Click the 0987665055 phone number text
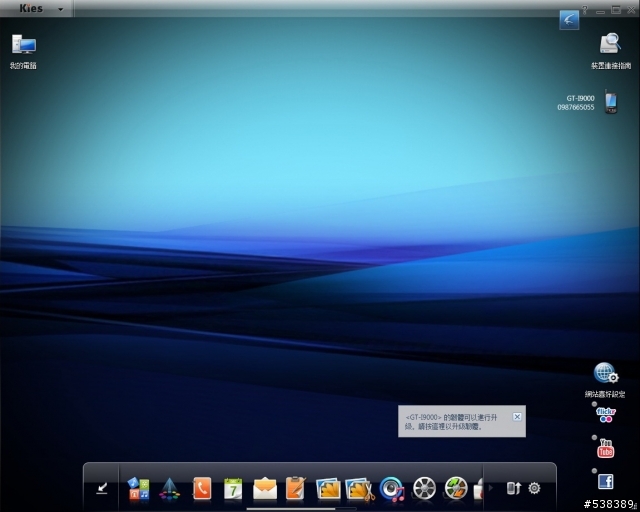Screen dimensions: 640x512 click(x=576, y=107)
